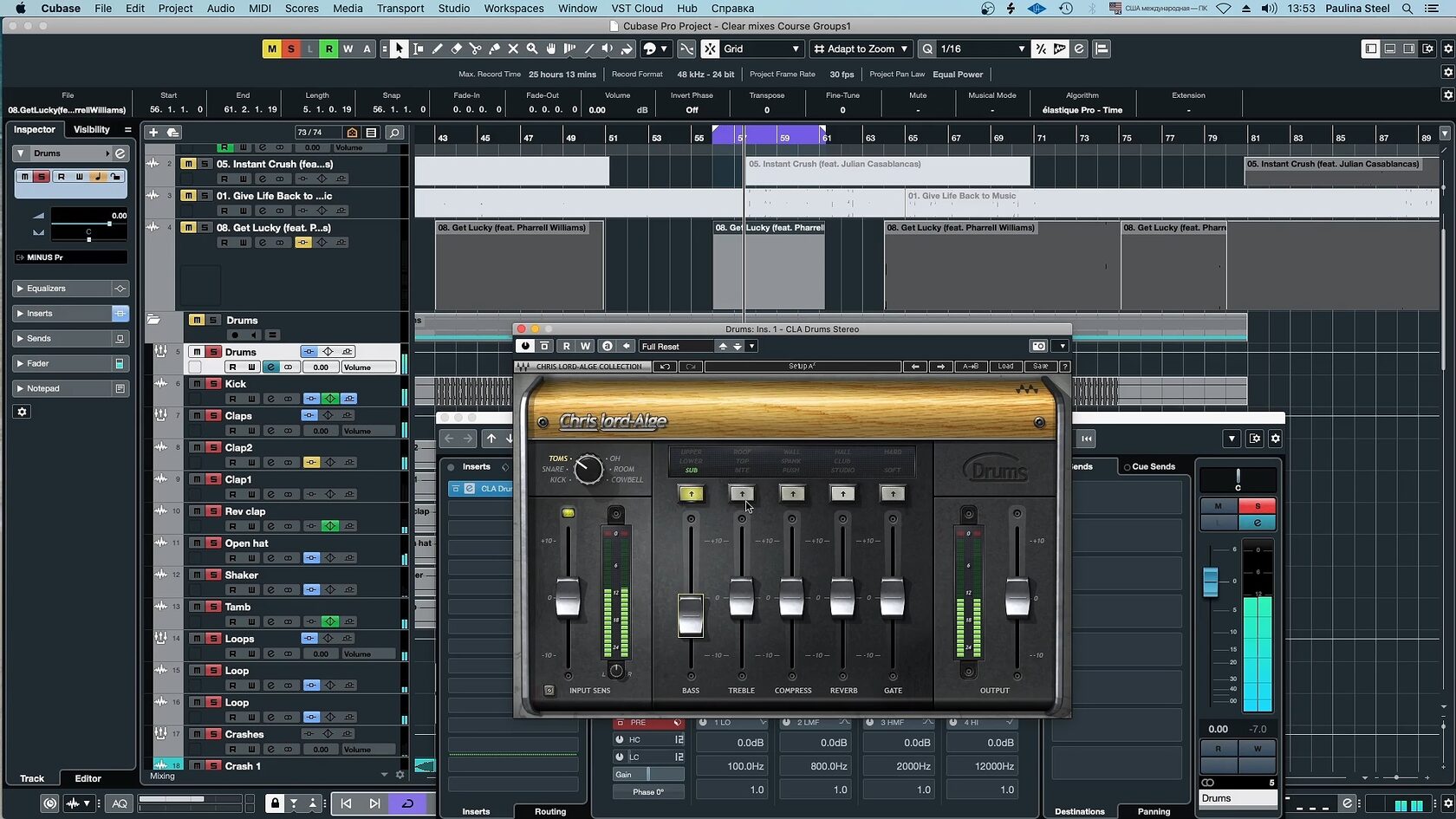Image resolution: width=1456 pixels, height=819 pixels.
Task: Expand the Equalizers inspector section
Action: (71, 289)
